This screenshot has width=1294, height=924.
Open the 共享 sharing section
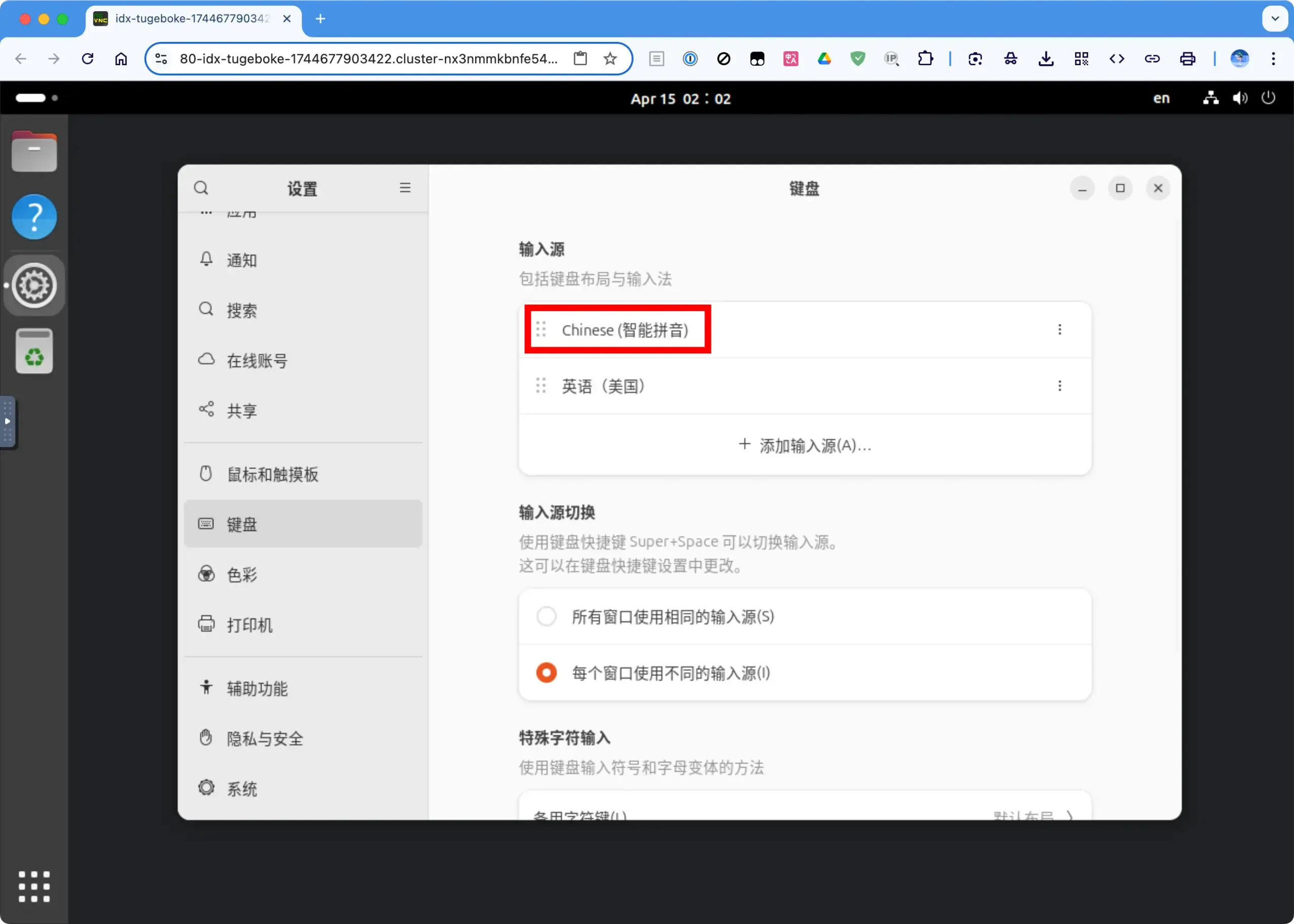[303, 410]
